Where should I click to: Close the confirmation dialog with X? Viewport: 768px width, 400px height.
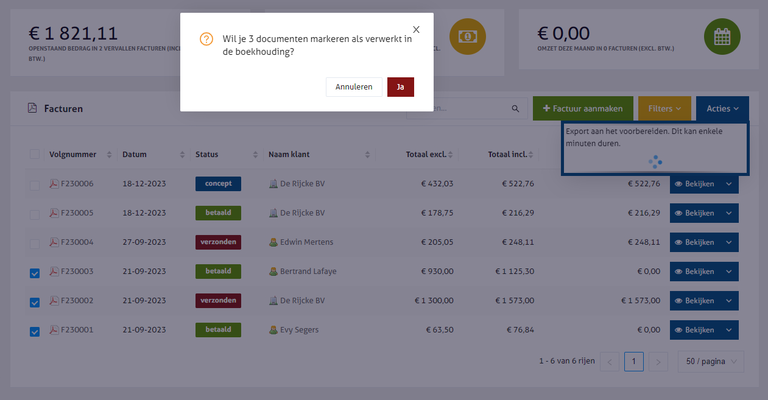pyautogui.click(x=416, y=30)
